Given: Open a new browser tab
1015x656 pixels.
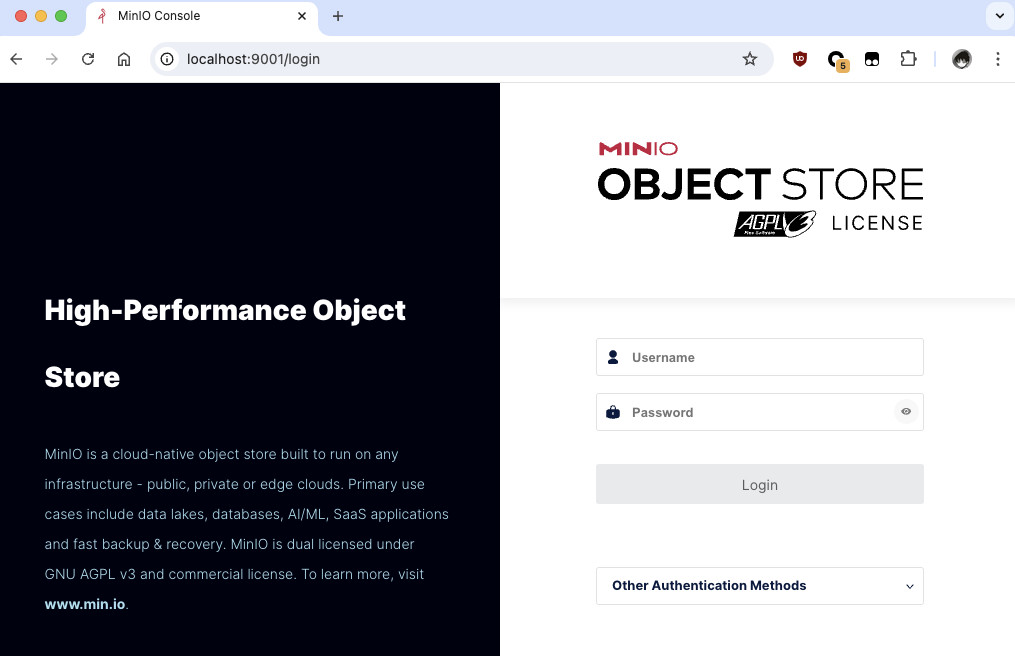Looking at the screenshot, I should click(338, 16).
